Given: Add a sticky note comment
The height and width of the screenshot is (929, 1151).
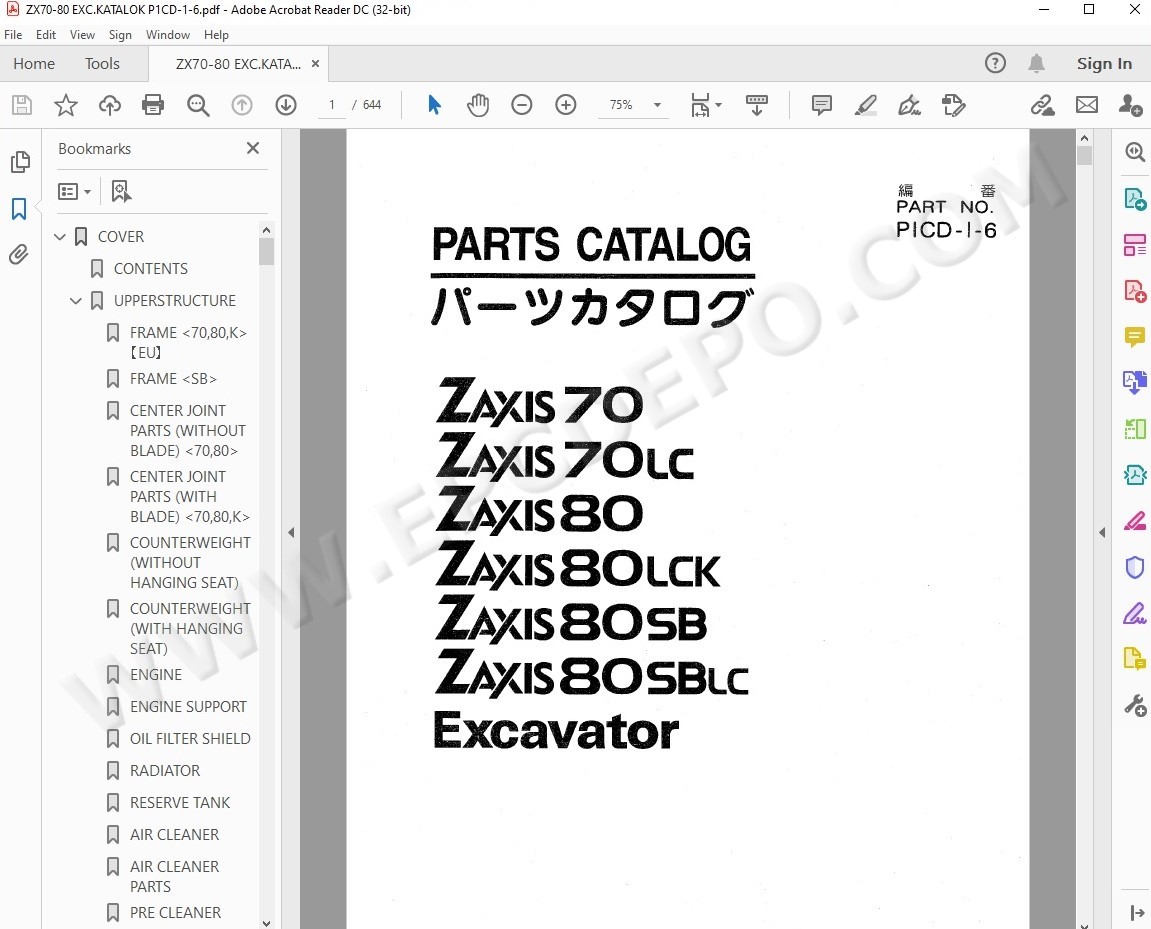Looking at the screenshot, I should pos(822,105).
